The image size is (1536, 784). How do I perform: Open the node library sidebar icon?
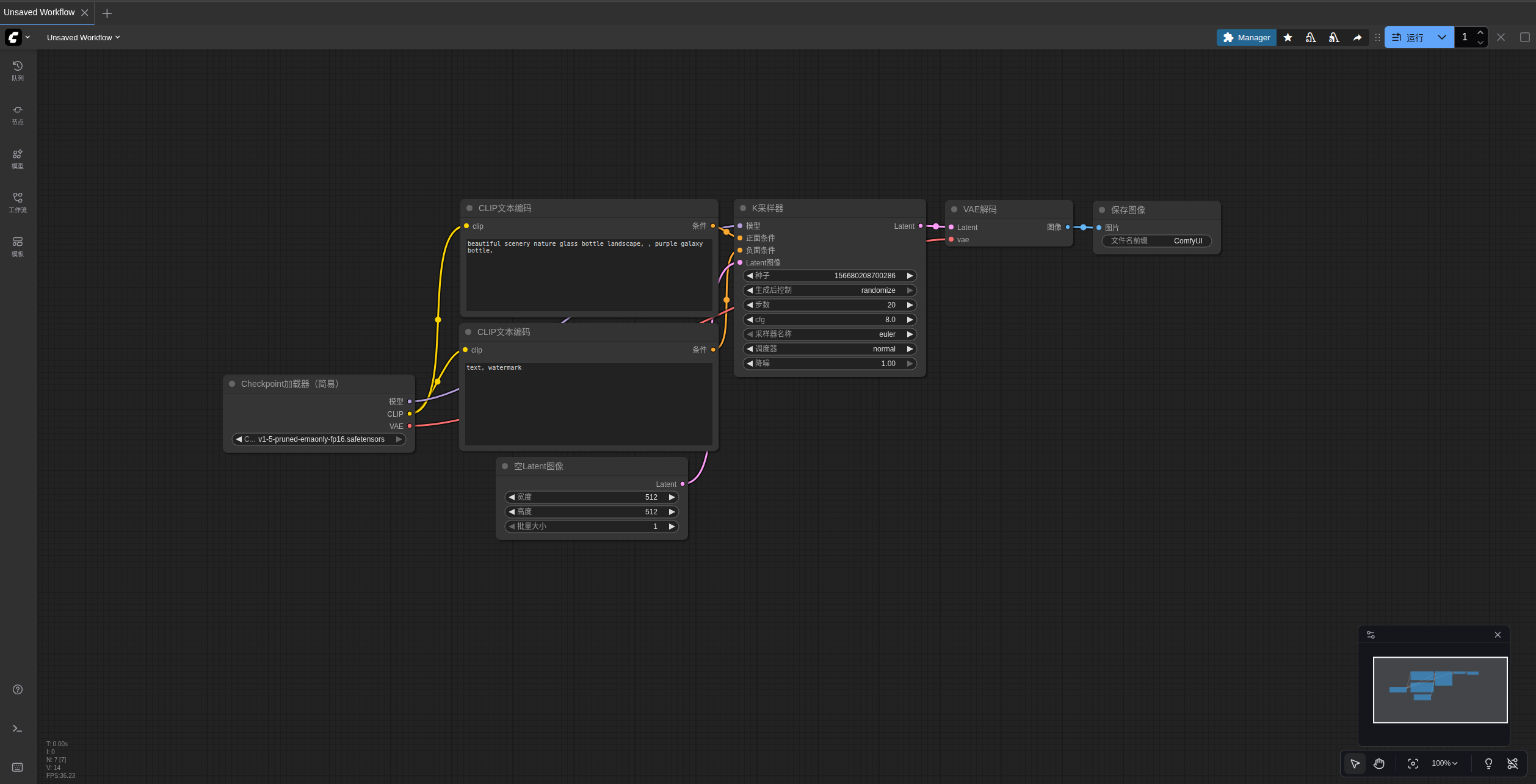(x=18, y=114)
